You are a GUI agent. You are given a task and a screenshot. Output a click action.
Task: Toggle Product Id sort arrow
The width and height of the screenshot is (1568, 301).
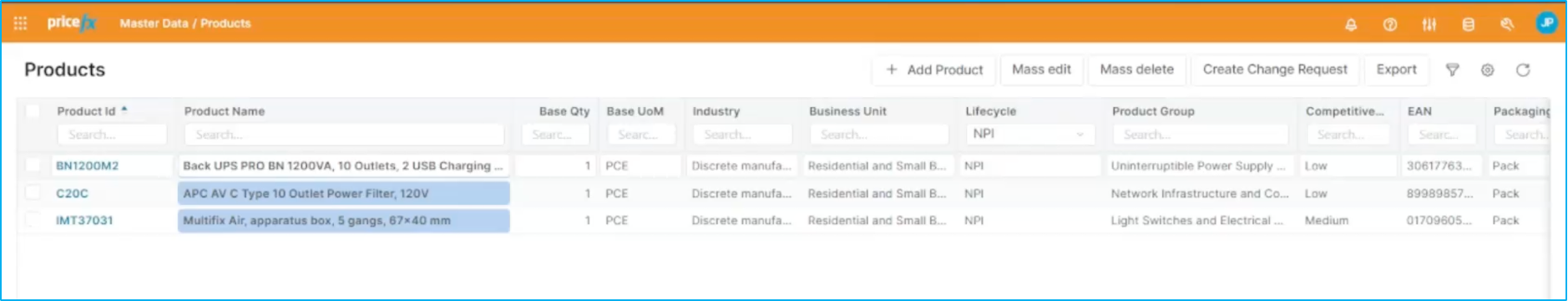pos(124,110)
